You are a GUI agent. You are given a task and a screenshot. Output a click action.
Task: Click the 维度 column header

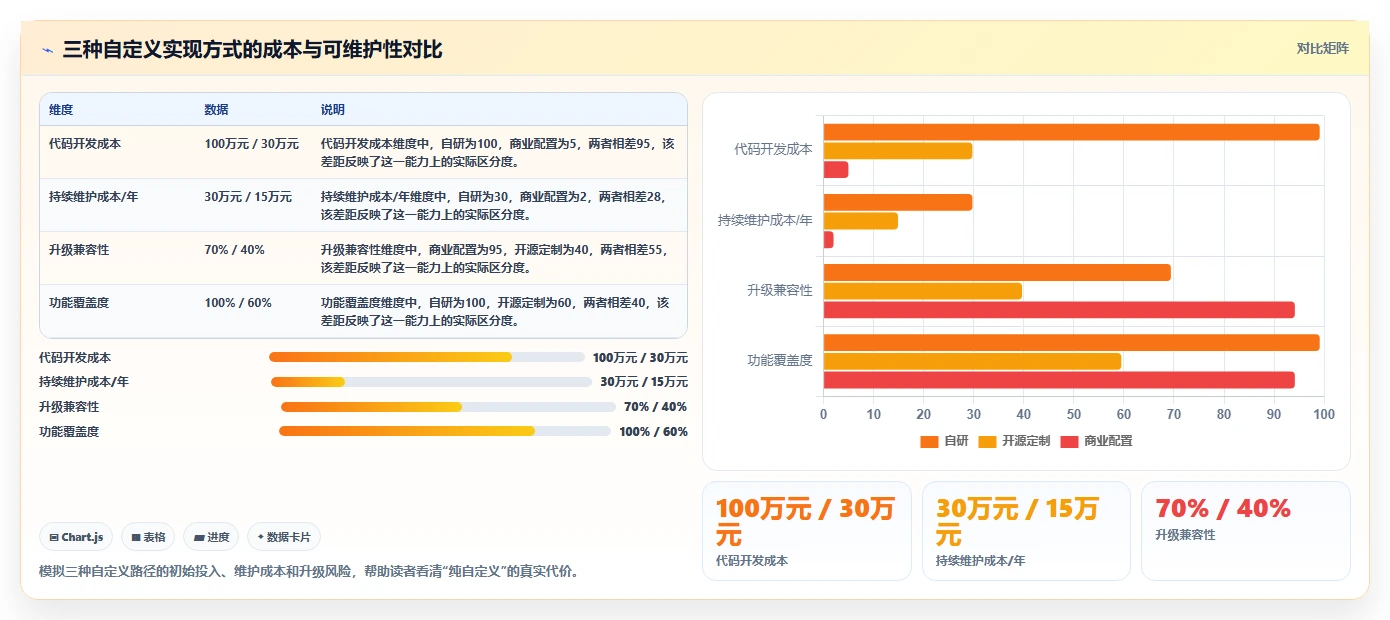[x=61, y=110]
